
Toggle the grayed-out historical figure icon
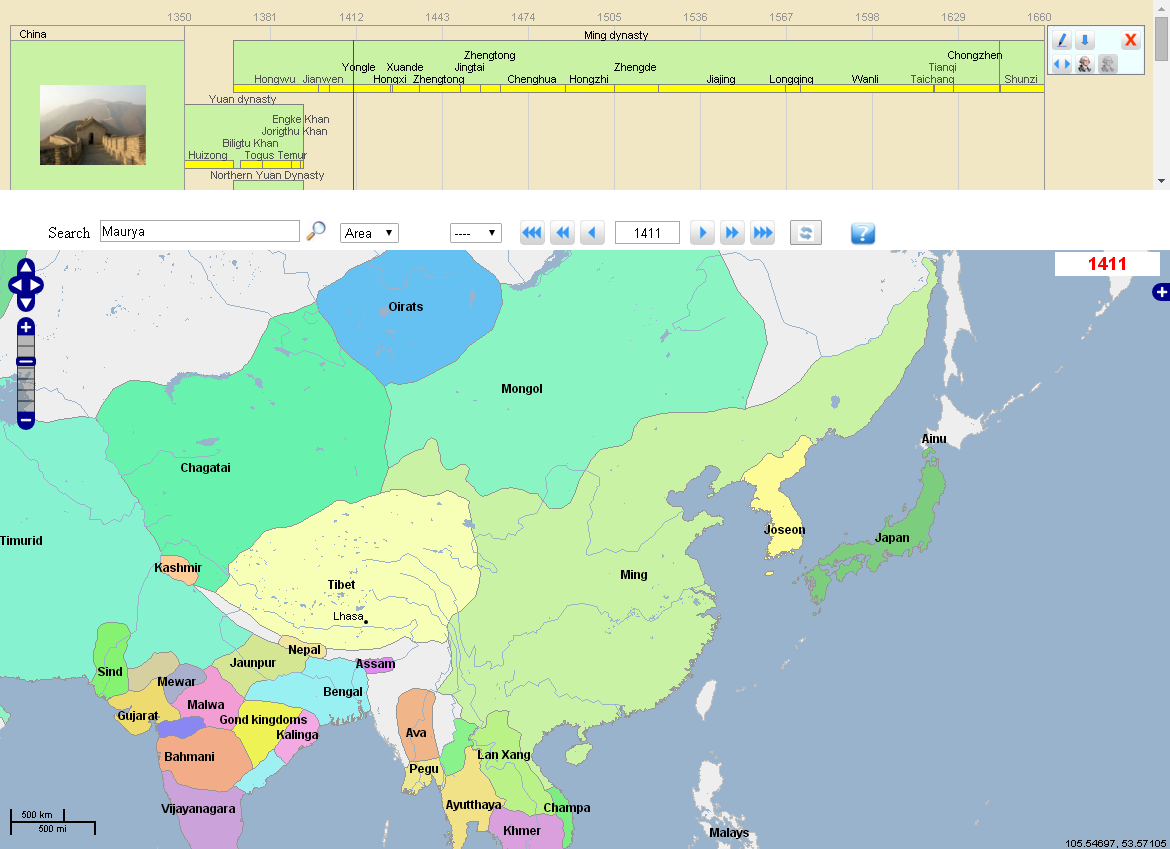click(x=1107, y=64)
